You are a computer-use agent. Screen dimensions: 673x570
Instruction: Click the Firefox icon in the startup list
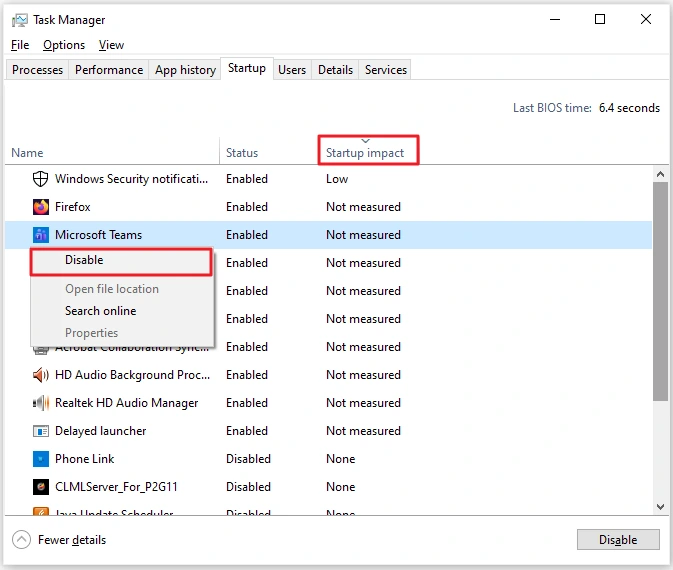[x=41, y=207]
